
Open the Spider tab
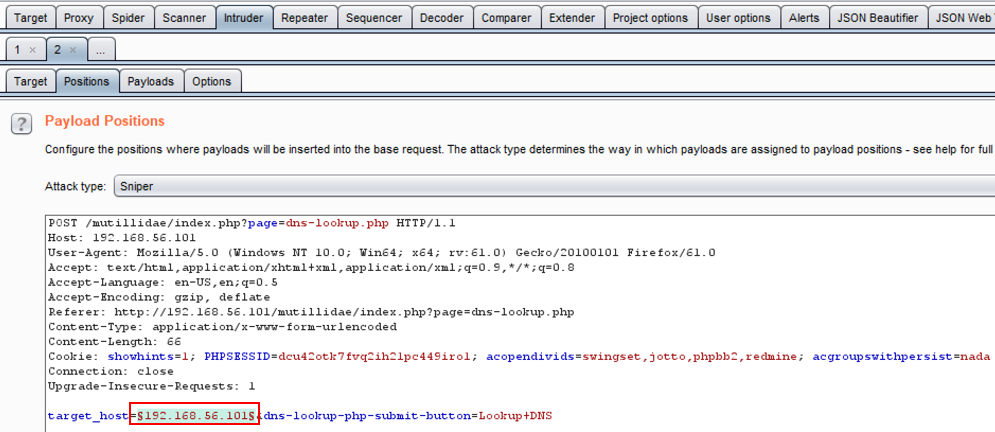[x=128, y=18]
